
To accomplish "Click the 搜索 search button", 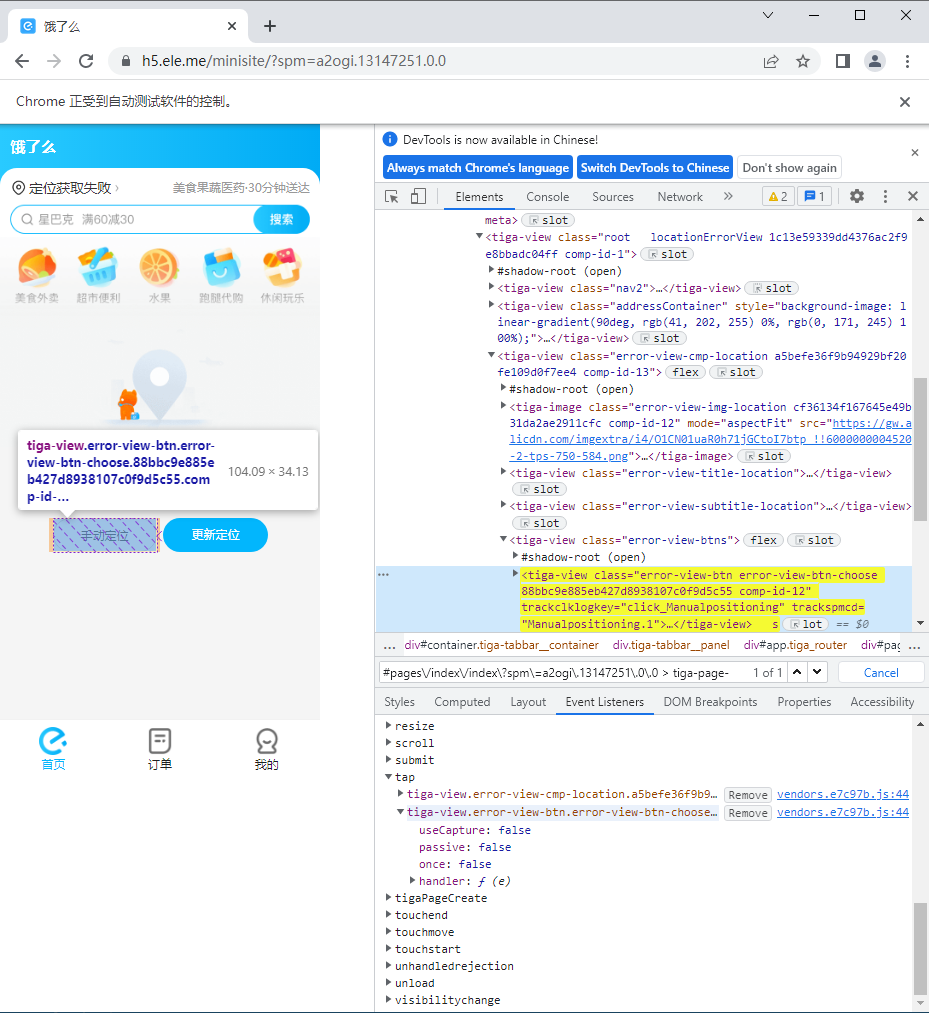I will (281, 220).
